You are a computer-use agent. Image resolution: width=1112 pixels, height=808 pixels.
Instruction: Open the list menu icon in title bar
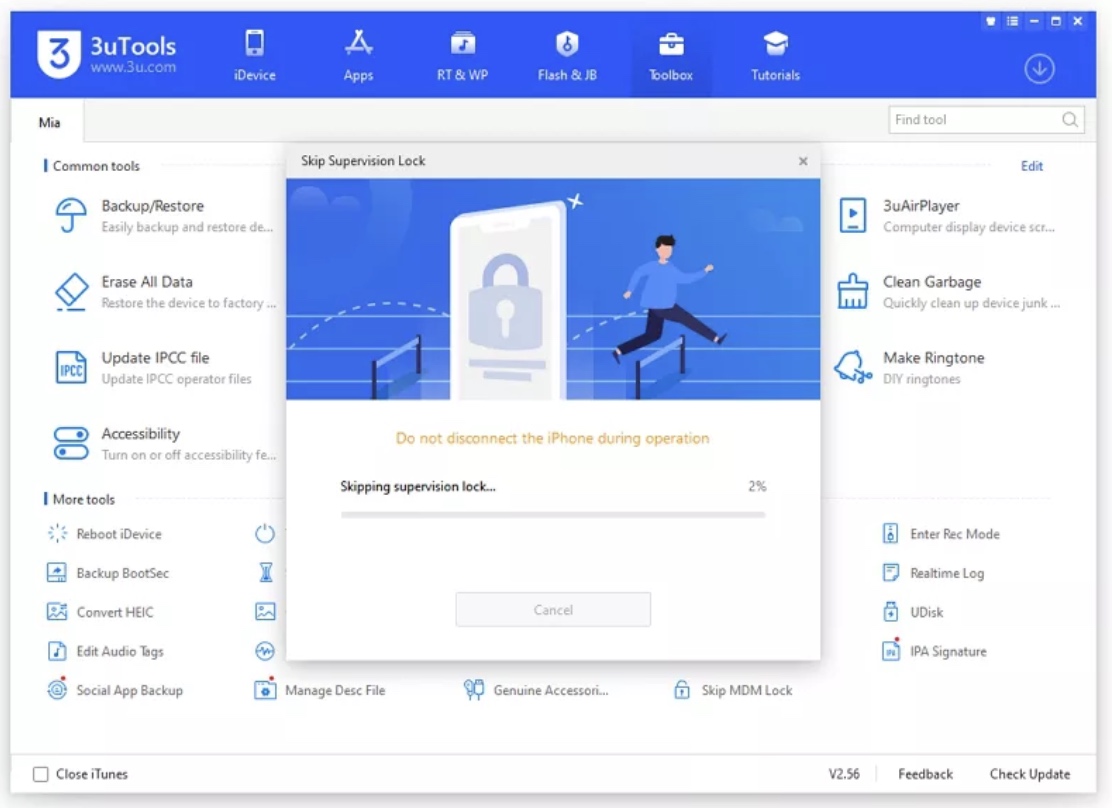coord(1013,21)
